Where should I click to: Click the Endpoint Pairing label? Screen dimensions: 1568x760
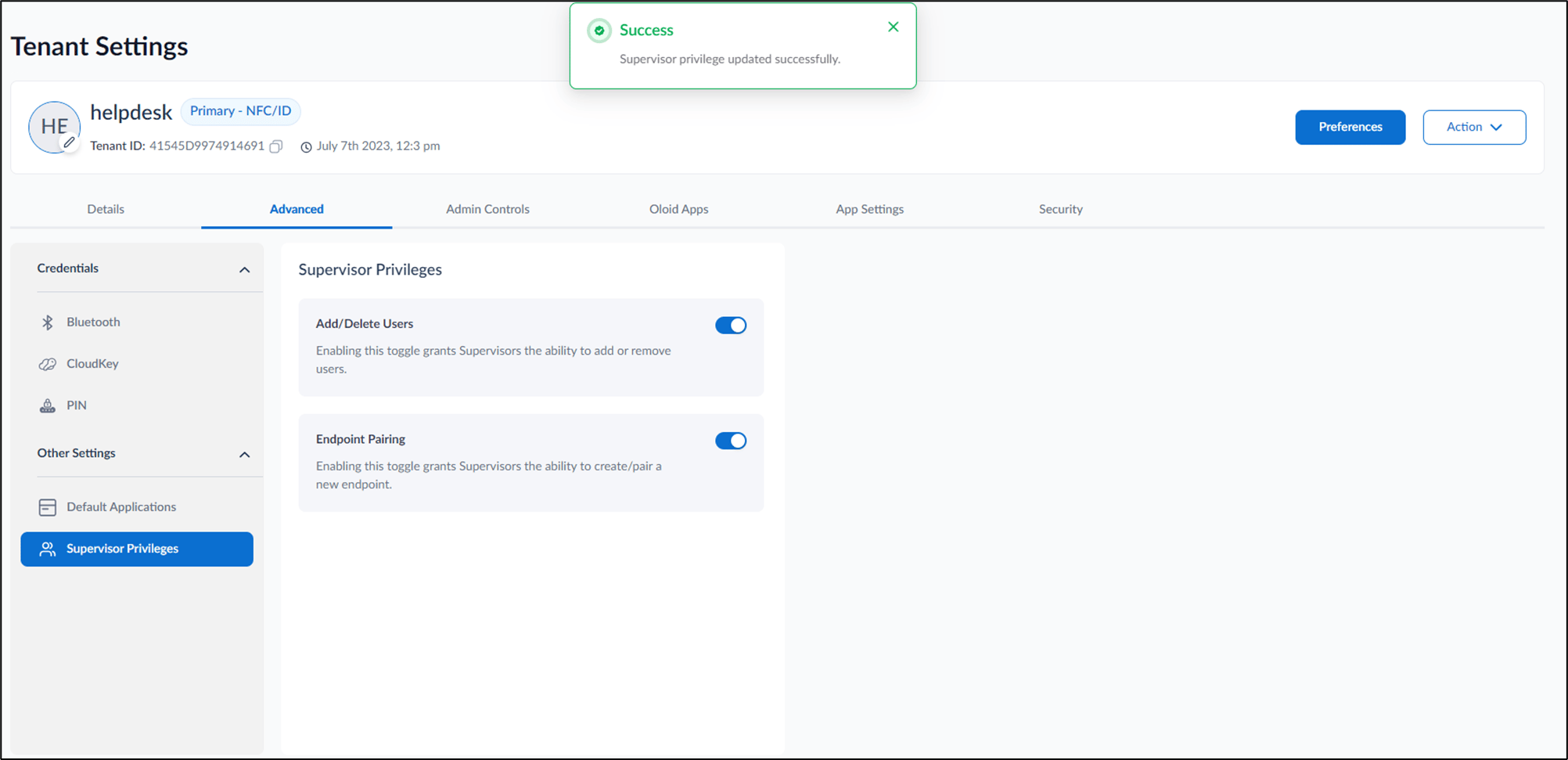point(361,439)
